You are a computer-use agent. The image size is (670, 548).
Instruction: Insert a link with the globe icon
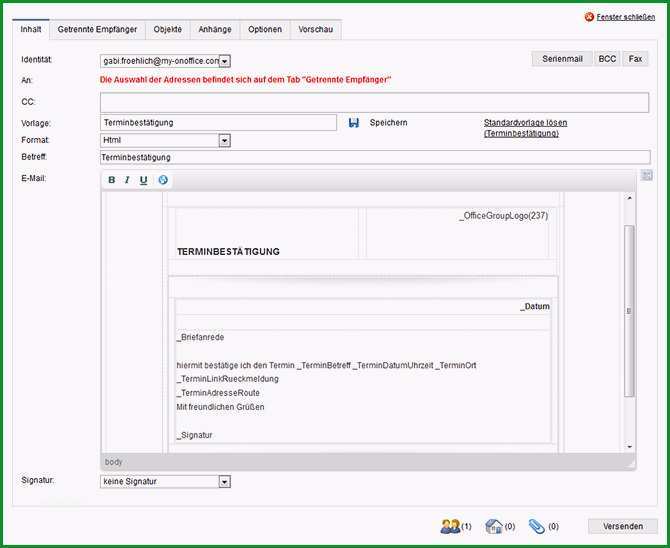coord(163,180)
